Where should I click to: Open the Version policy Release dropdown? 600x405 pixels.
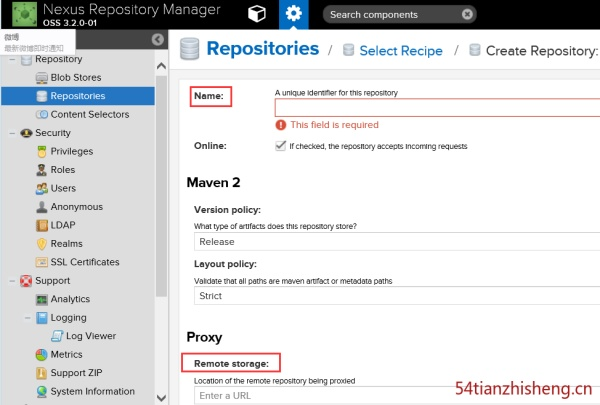tap(397, 242)
